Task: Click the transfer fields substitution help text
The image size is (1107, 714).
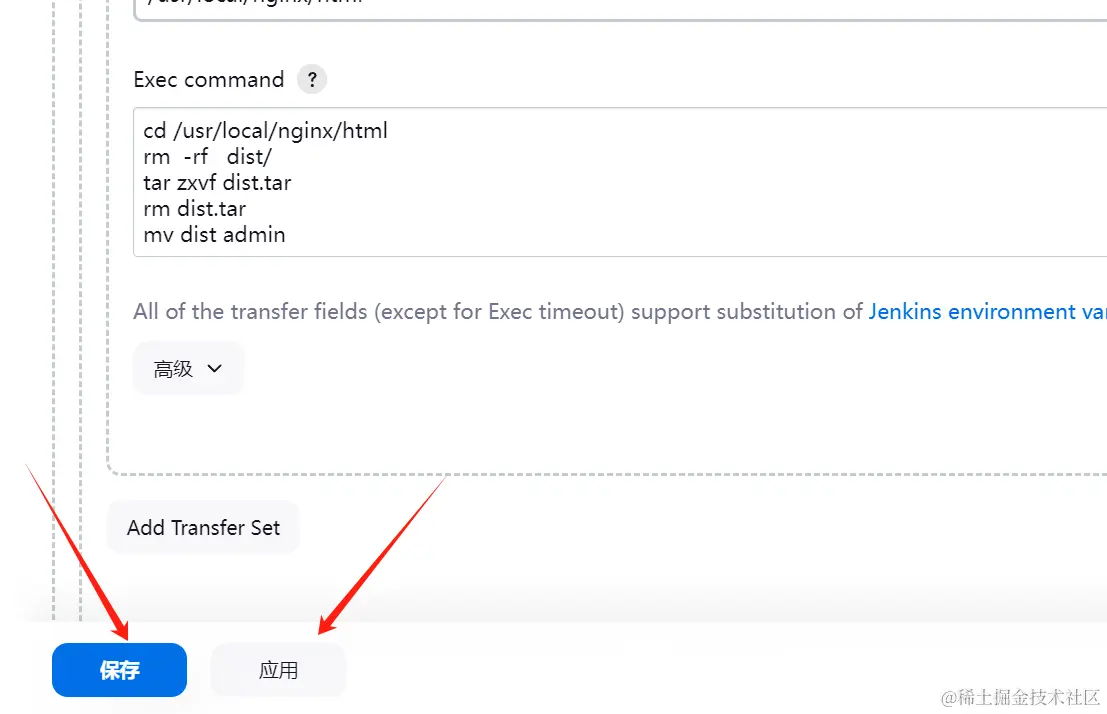Action: pyautogui.click(x=498, y=311)
